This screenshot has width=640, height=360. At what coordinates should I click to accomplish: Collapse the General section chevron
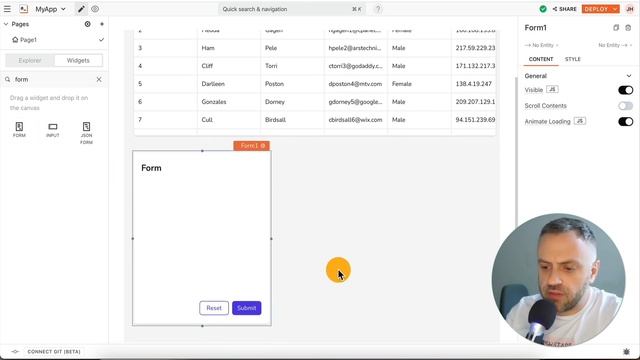click(629, 76)
